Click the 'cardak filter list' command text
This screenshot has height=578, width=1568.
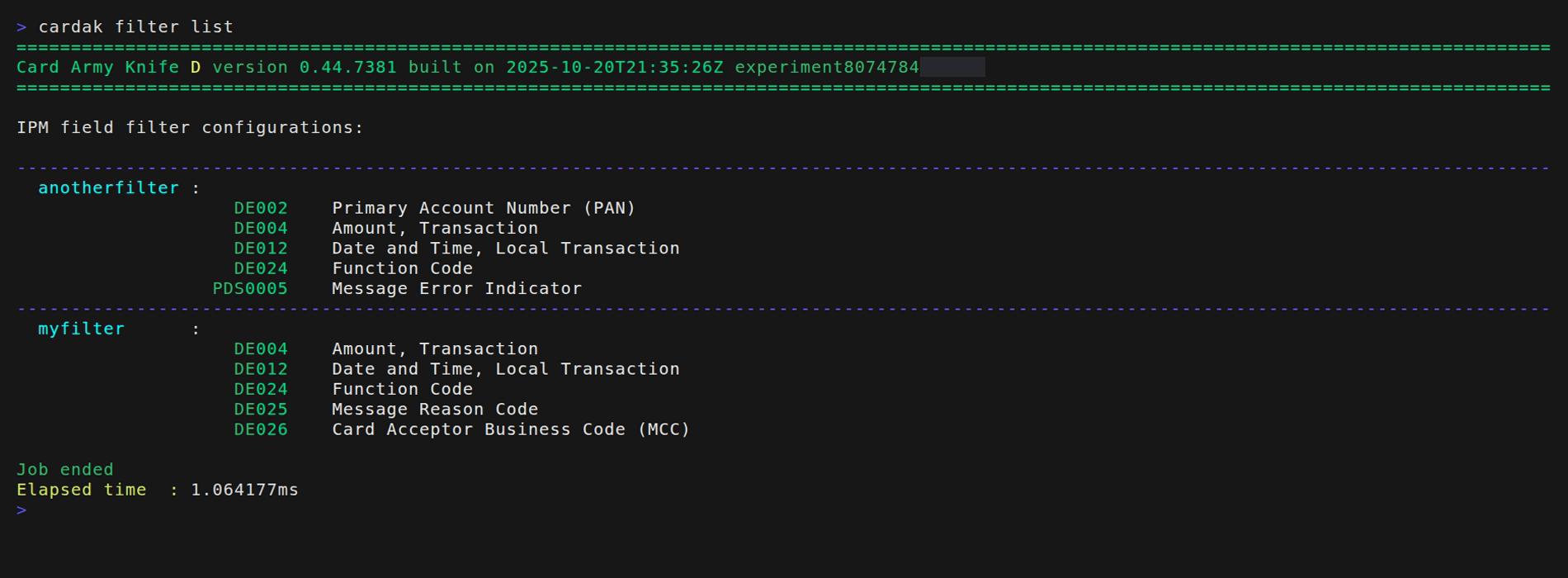[135, 27]
